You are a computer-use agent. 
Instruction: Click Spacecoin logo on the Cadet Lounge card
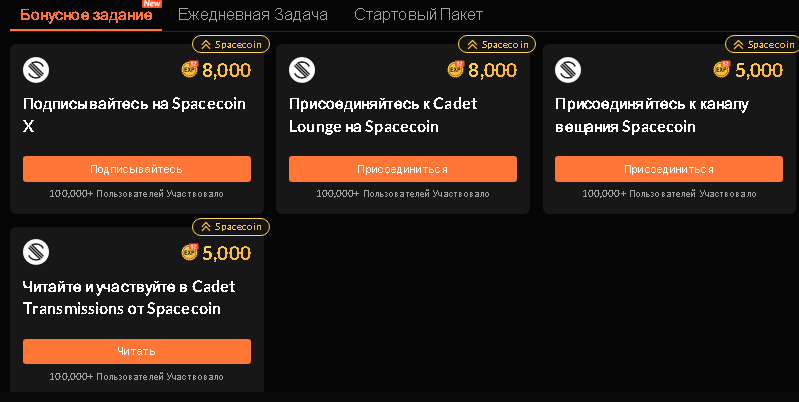[302, 70]
